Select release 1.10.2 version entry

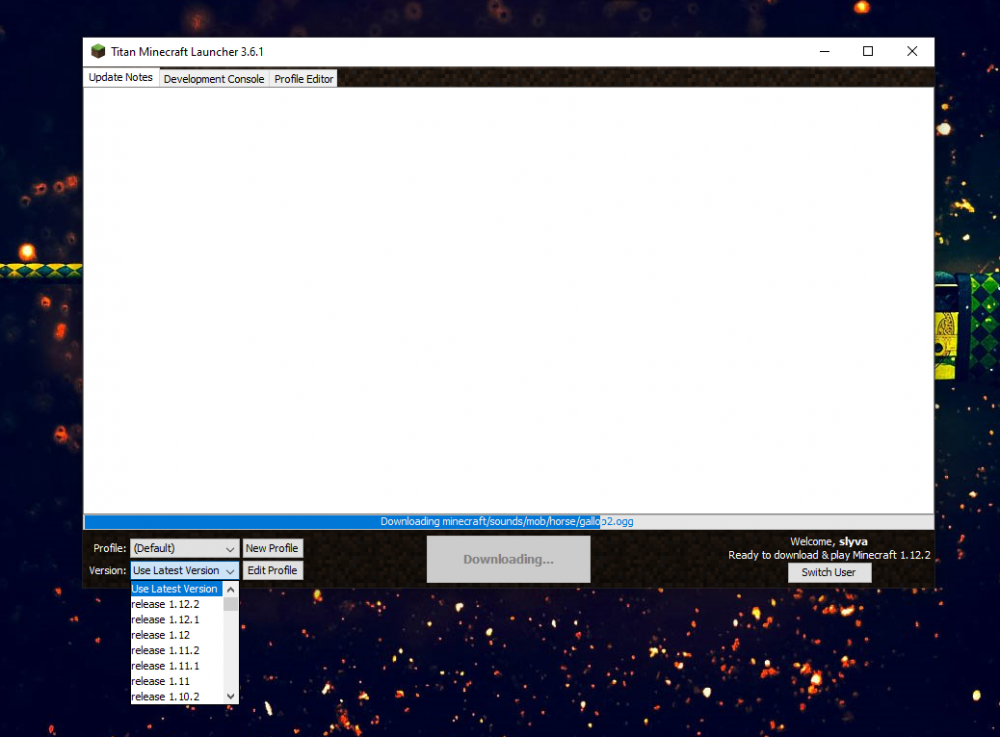pos(177,696)
